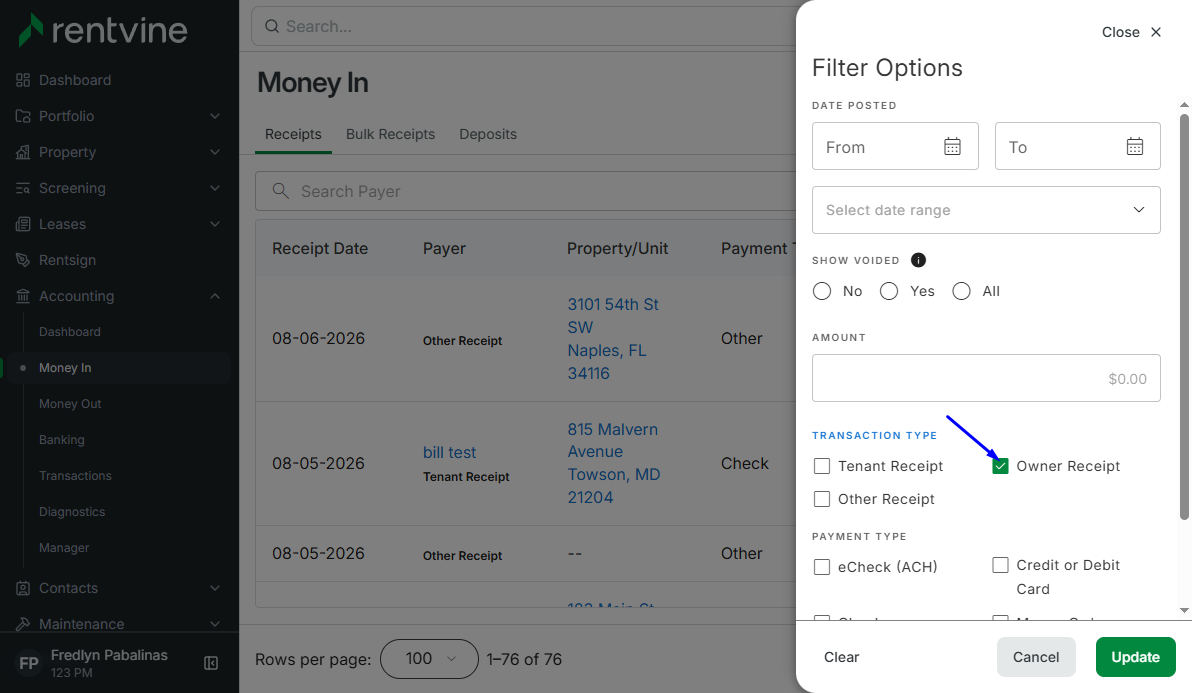This screenshot has width=1192, height=693.
Task: Open Manager in Accounting submenu
Action: tap(64, 548)
